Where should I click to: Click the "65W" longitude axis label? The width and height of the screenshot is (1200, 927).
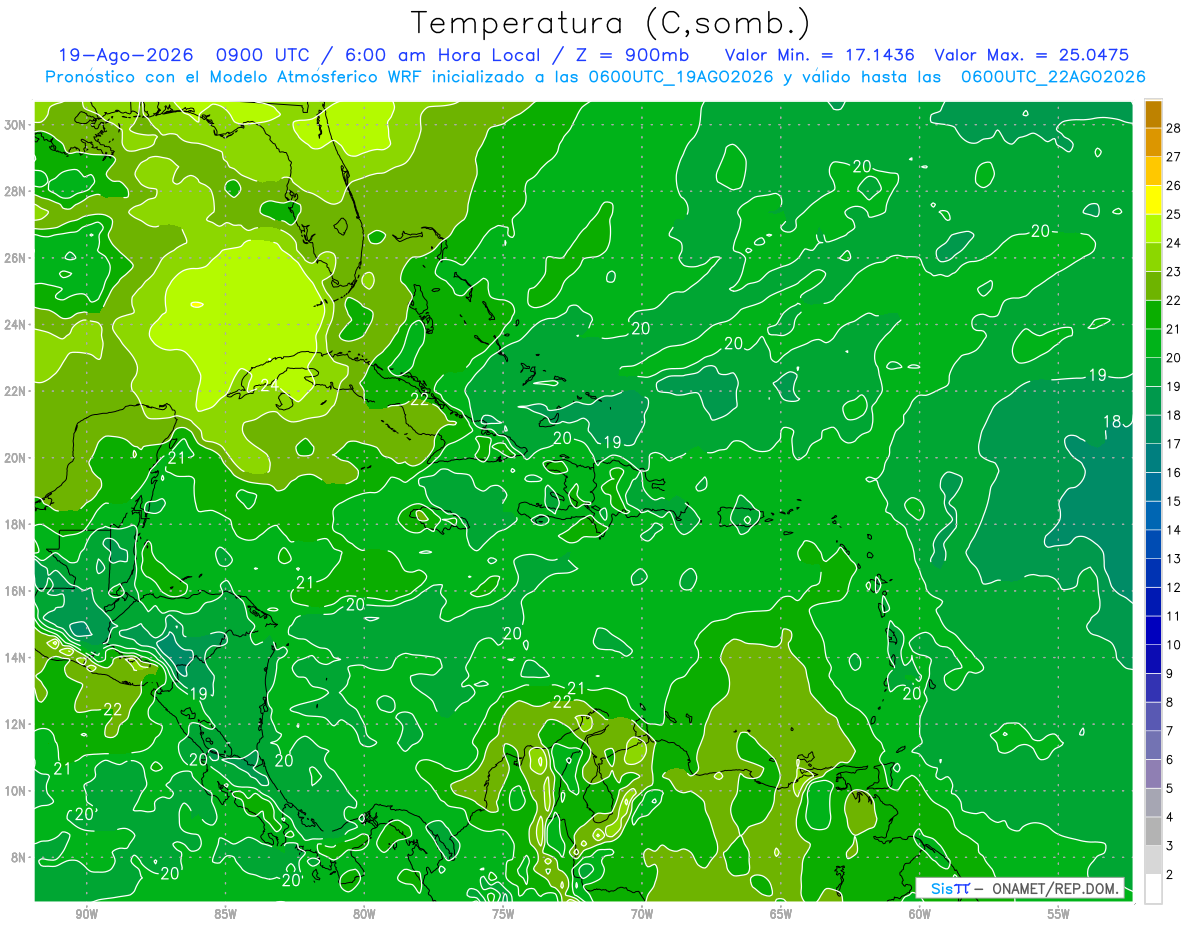781,914
